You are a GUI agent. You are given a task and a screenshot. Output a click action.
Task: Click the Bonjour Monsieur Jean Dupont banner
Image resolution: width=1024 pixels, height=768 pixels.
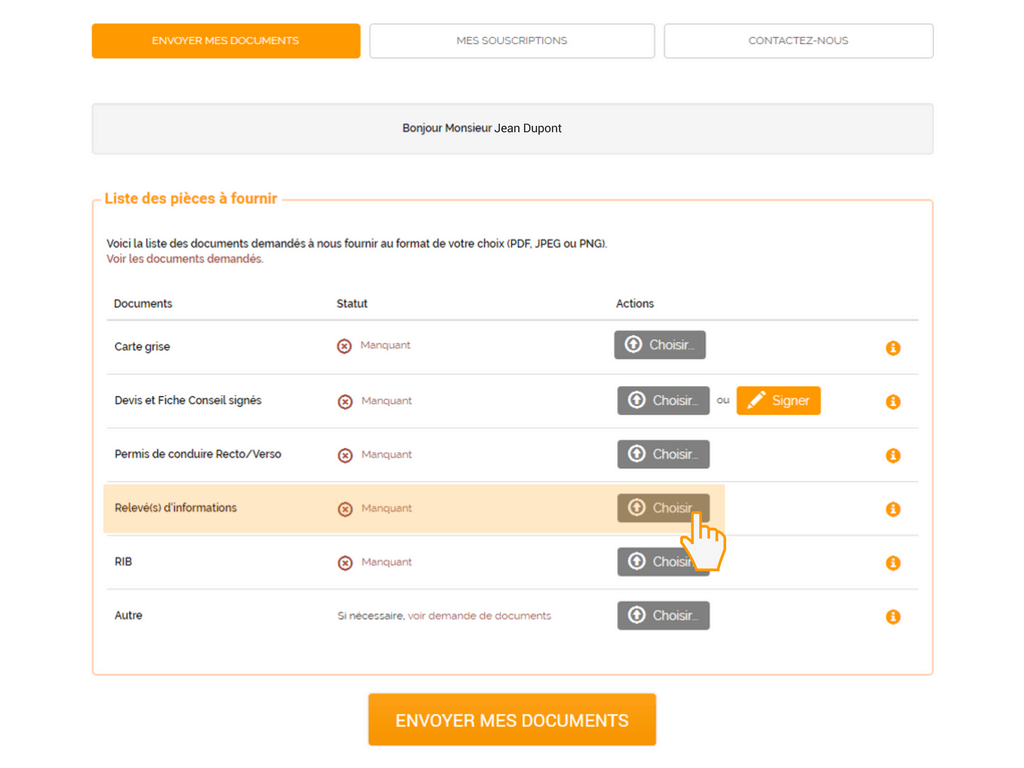coord(511,128)
